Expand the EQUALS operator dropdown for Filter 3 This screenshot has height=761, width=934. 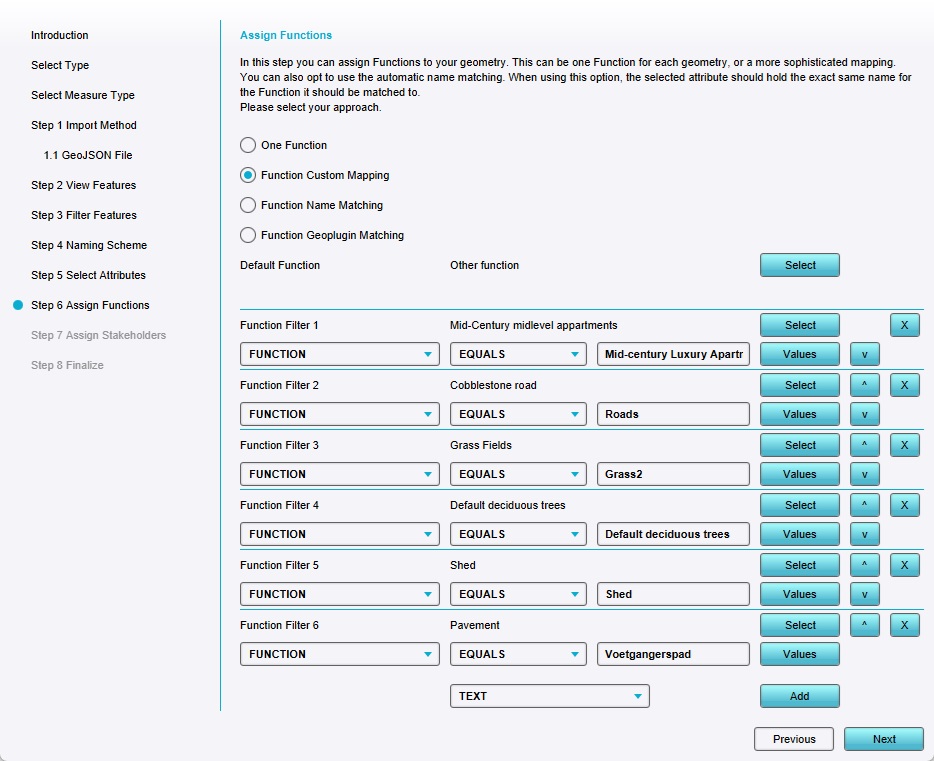point(518,474)
